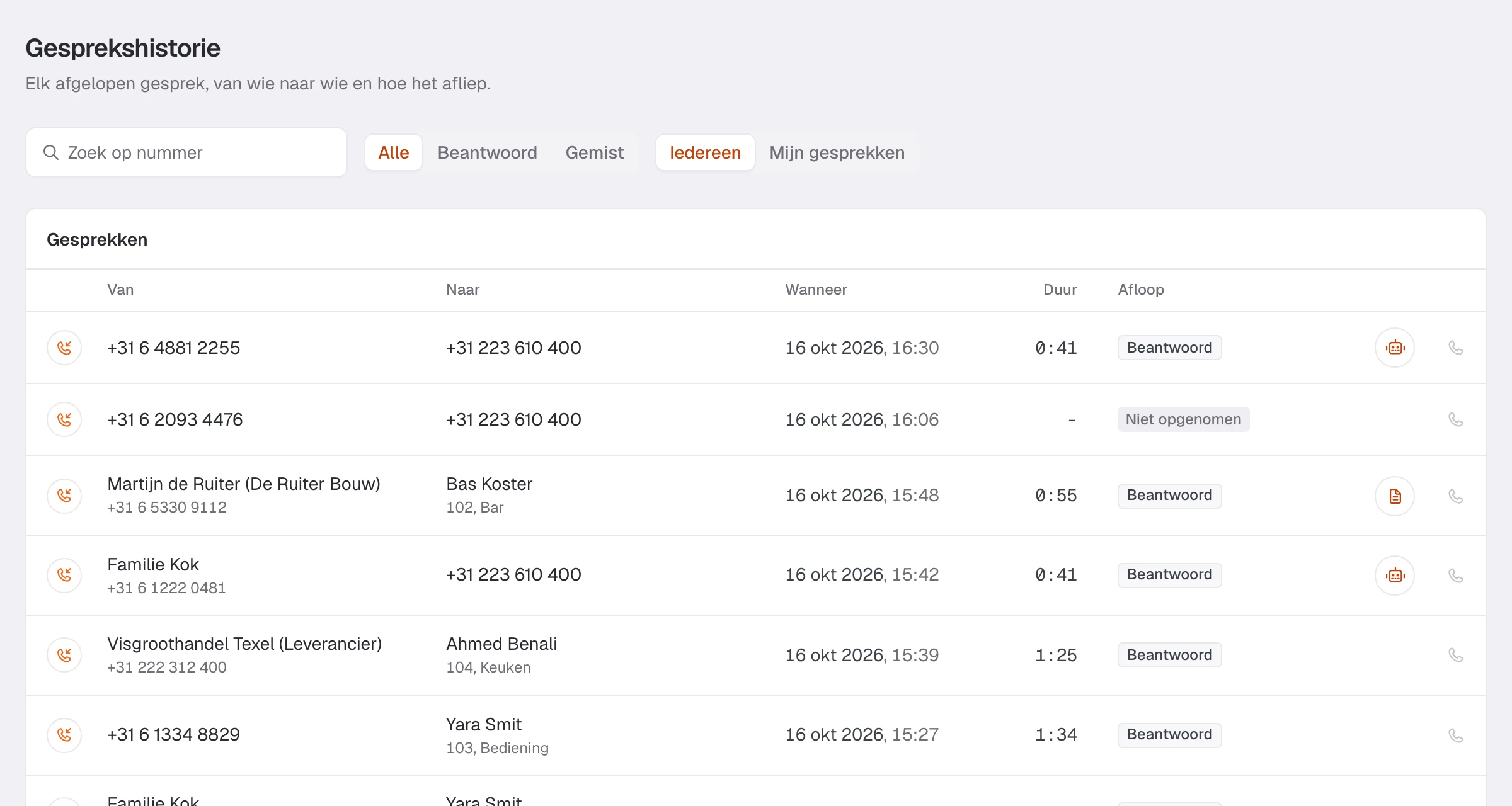This screenshot has width=1512, height=806.
Task: Select the Iedereen scope tab
Action: point(705,152)
